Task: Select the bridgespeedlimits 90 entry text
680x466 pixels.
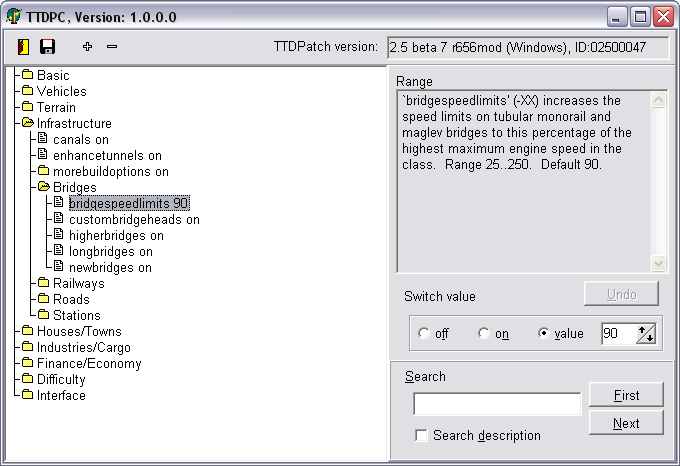Action: (x=129, y=203)
